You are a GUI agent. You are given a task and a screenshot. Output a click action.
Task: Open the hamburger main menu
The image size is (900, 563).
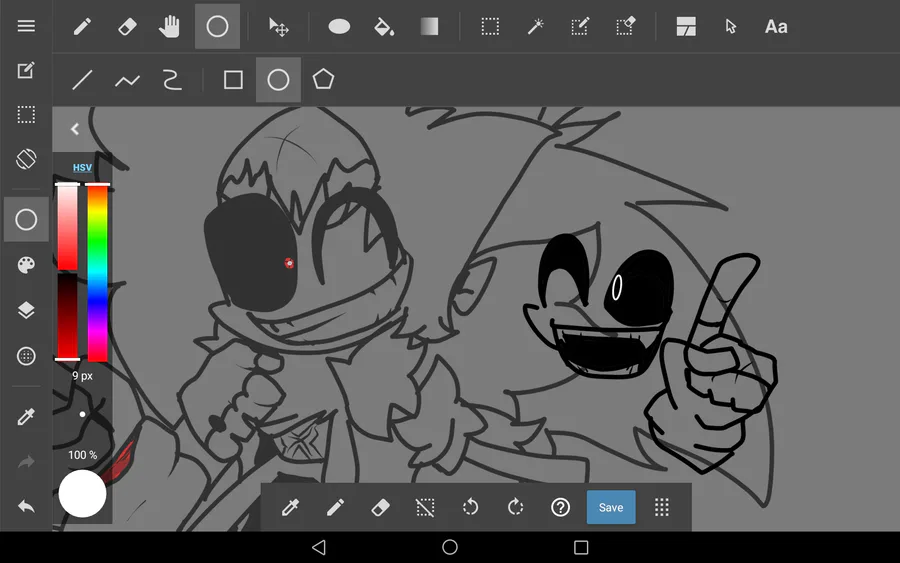(26, 26)
